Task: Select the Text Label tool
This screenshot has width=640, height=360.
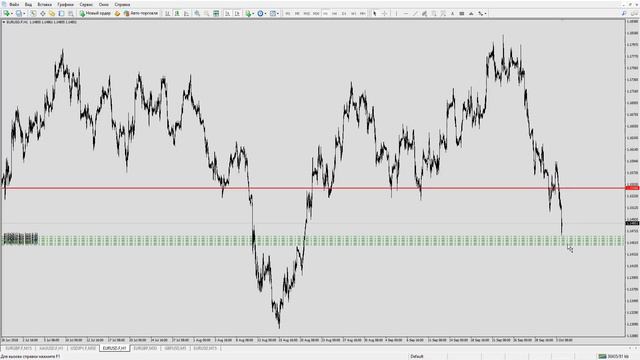Action: click(462, 13)
